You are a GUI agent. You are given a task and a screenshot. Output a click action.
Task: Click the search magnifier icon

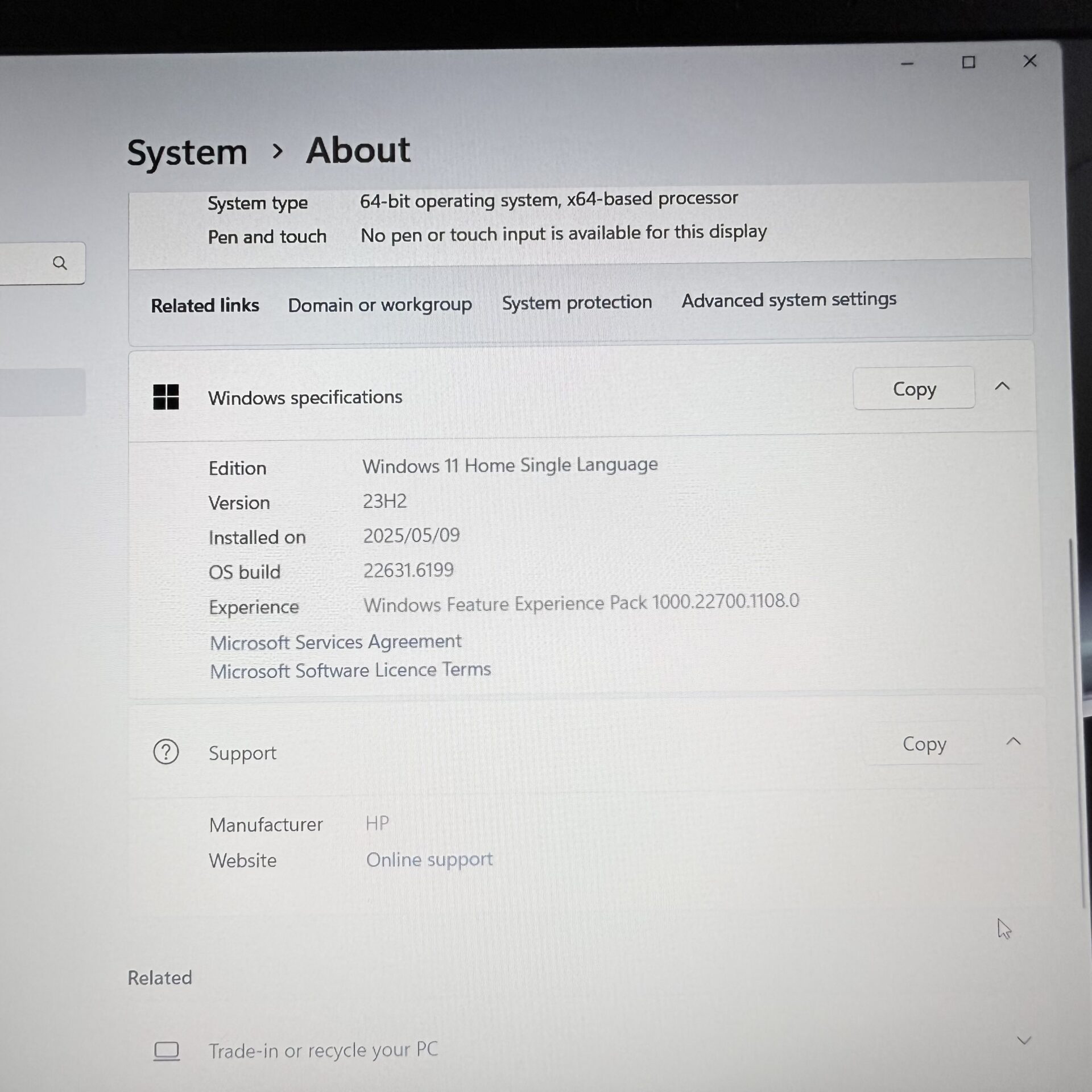(60, 263)
